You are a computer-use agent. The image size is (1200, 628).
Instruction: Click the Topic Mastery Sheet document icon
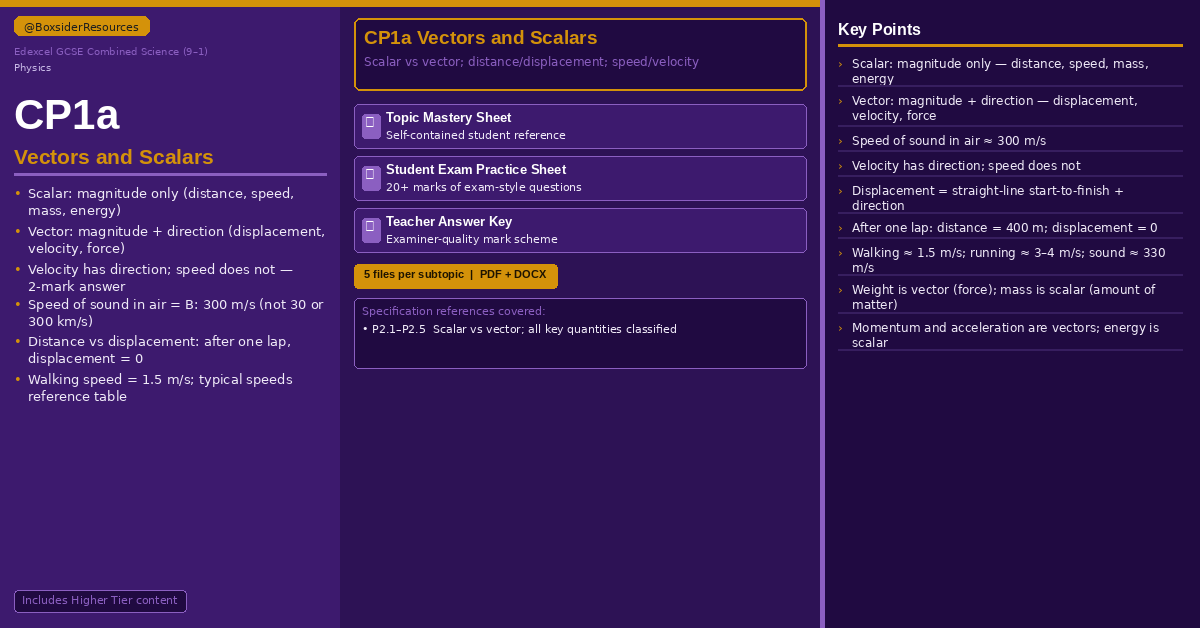[371, 126]
